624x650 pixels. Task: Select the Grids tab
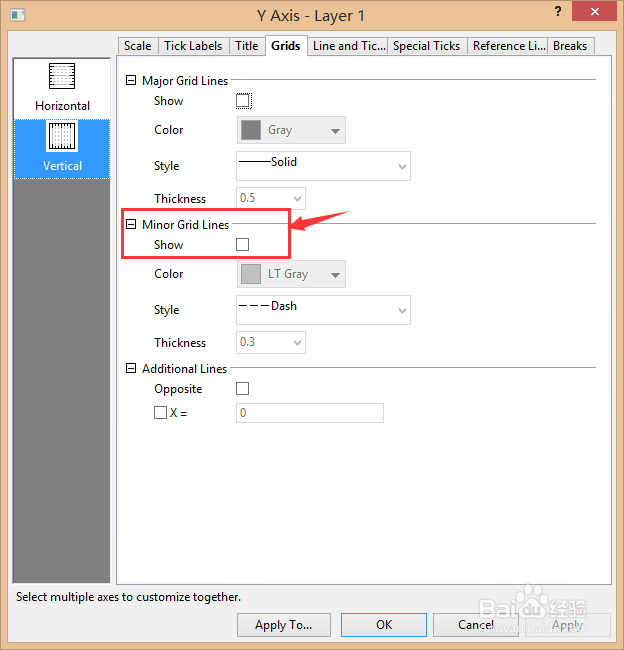[x=286, y=46]
